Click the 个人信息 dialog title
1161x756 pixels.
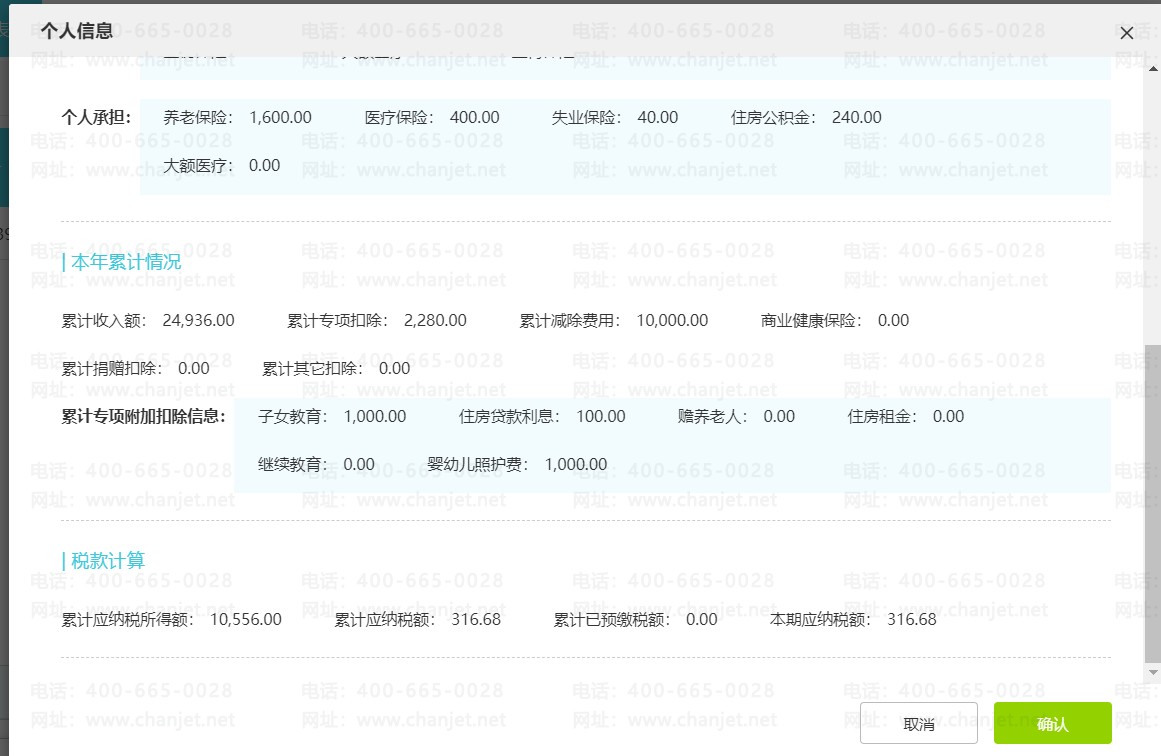tap(77, 30)
